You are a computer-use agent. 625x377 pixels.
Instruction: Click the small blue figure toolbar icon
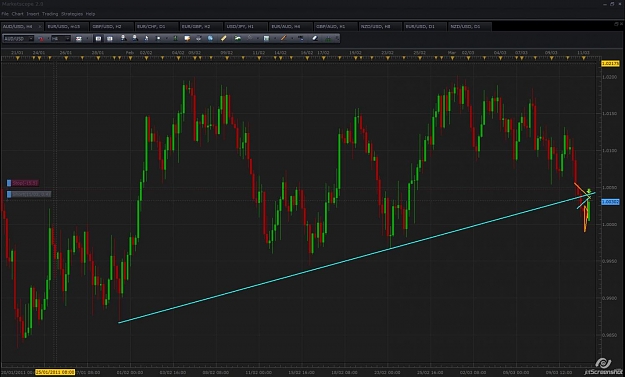(146, 39)
